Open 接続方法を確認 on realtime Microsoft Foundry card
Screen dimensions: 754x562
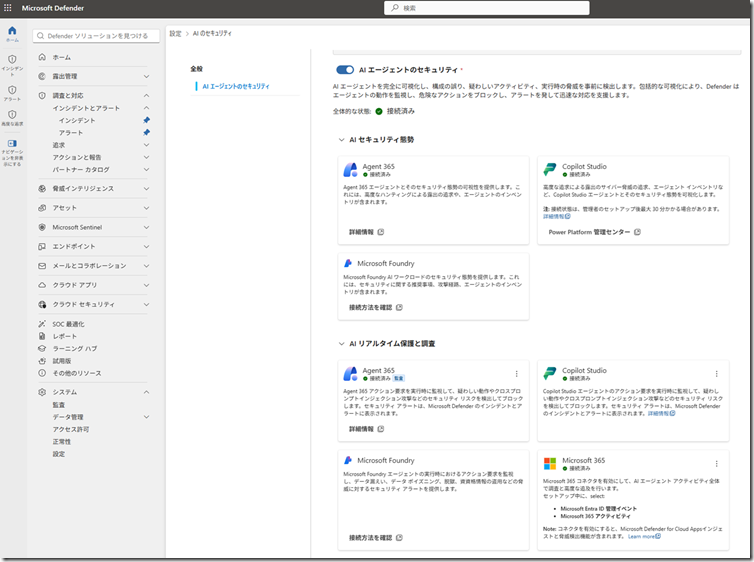(x=376, y=537)
